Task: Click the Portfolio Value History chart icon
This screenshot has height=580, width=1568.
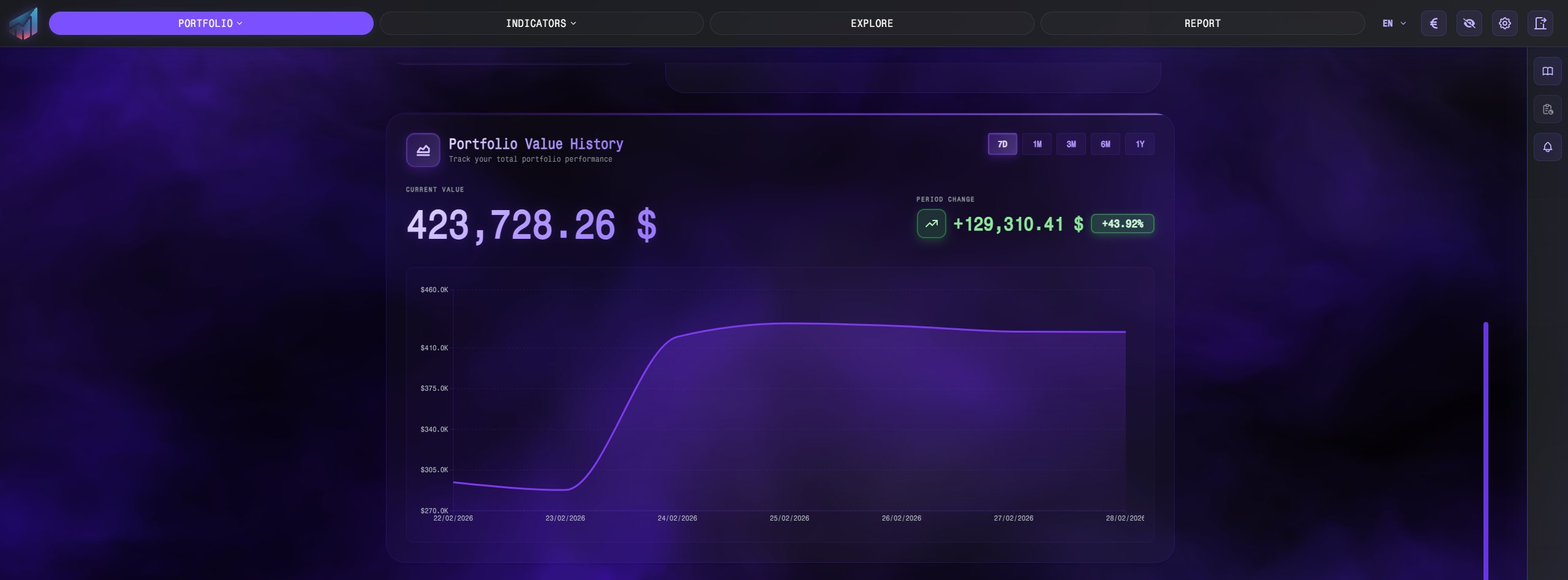Action: [x=423, y=150]
